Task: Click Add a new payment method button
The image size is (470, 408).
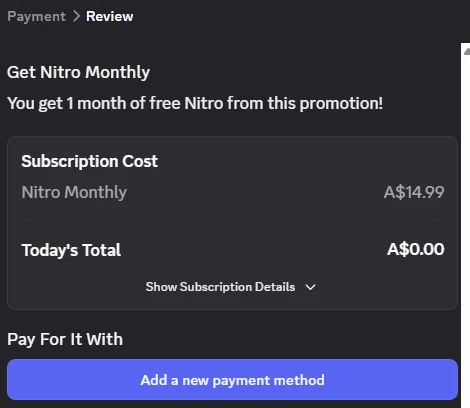Action: (232, 380)
